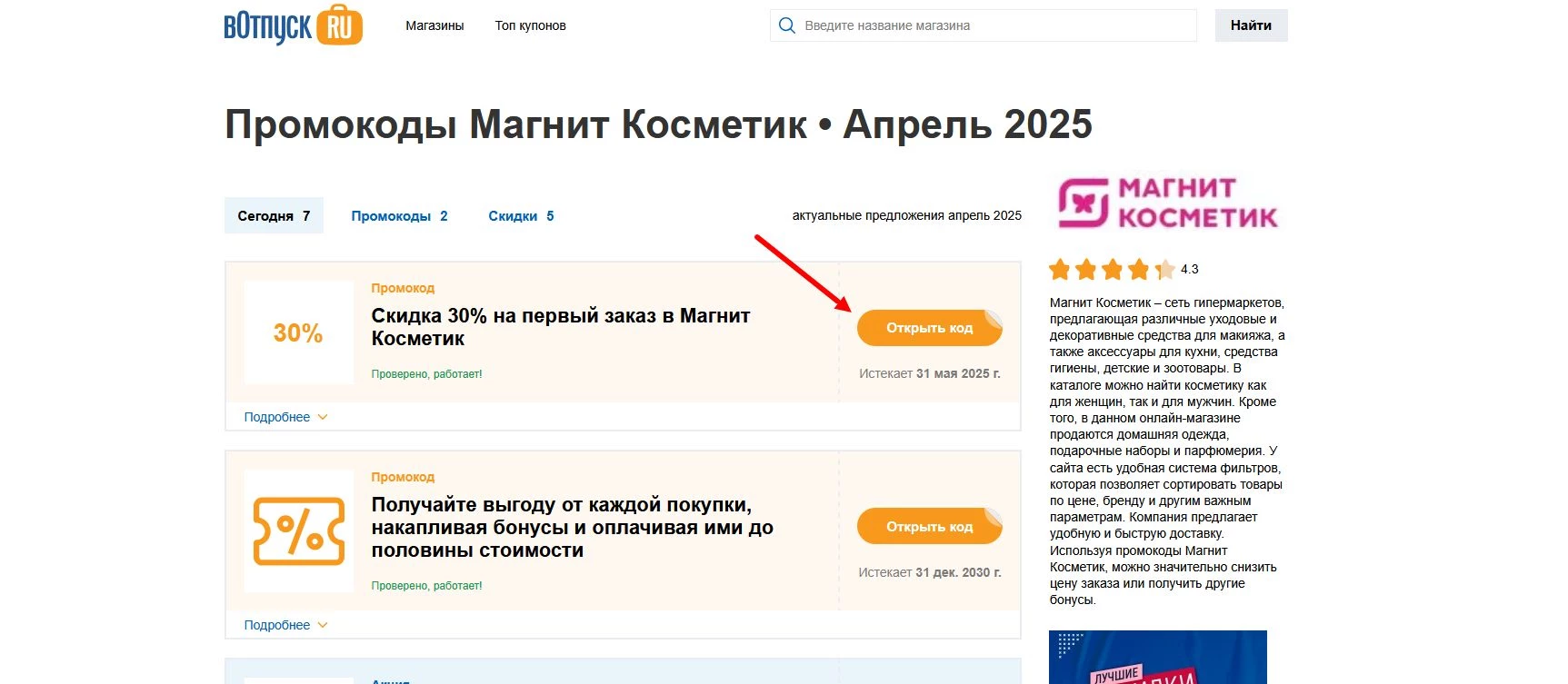Image resolution: width=1568 pixels, height=684 pixels.
Task: Expand Подробнее under the bonus coupon
Action: [x=285, y=625]
